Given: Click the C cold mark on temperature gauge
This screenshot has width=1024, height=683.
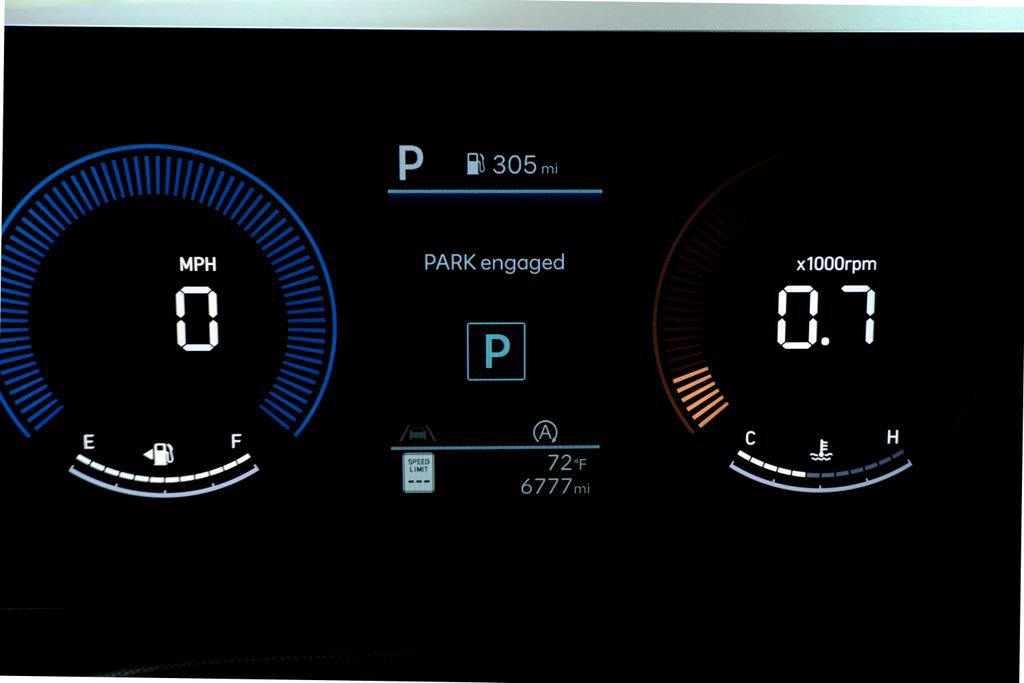Looking at the screenshot, I should click(750, 438).
